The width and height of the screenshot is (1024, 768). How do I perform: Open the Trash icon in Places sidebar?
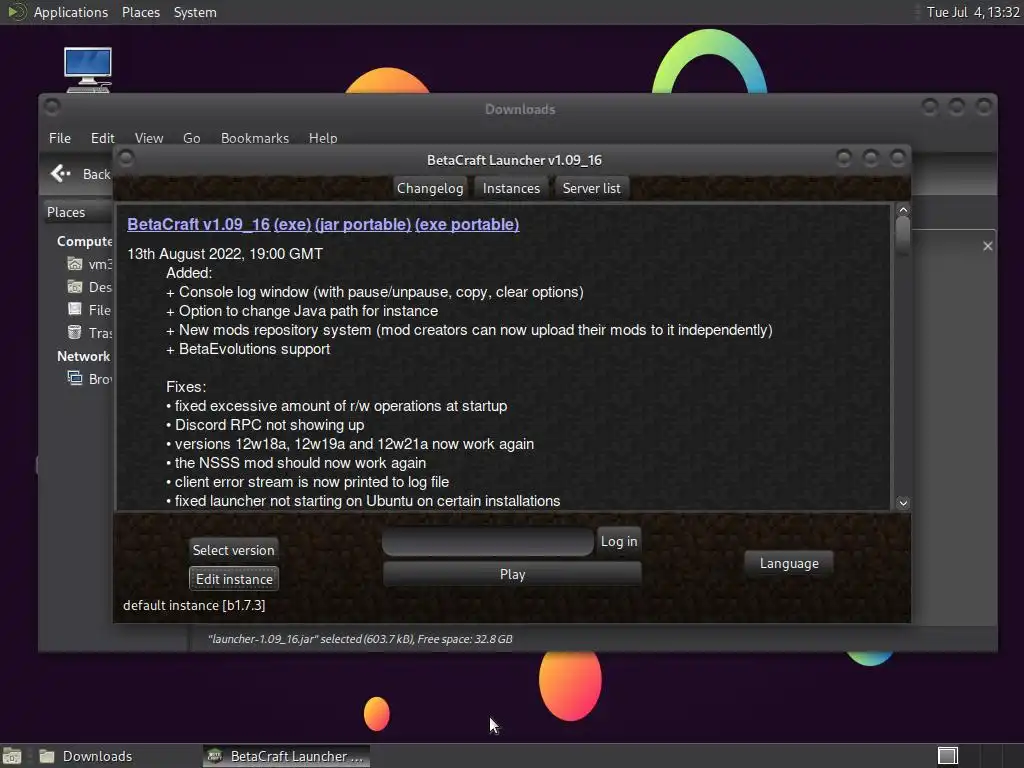tap(75, 332)
